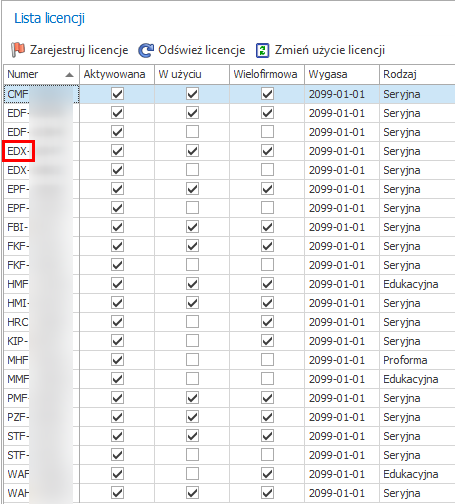The width and height of the screenshot is (455, 504).
Task: Click the red flag Zarejestruj licencje icon
Action: (x=18, y=50)
